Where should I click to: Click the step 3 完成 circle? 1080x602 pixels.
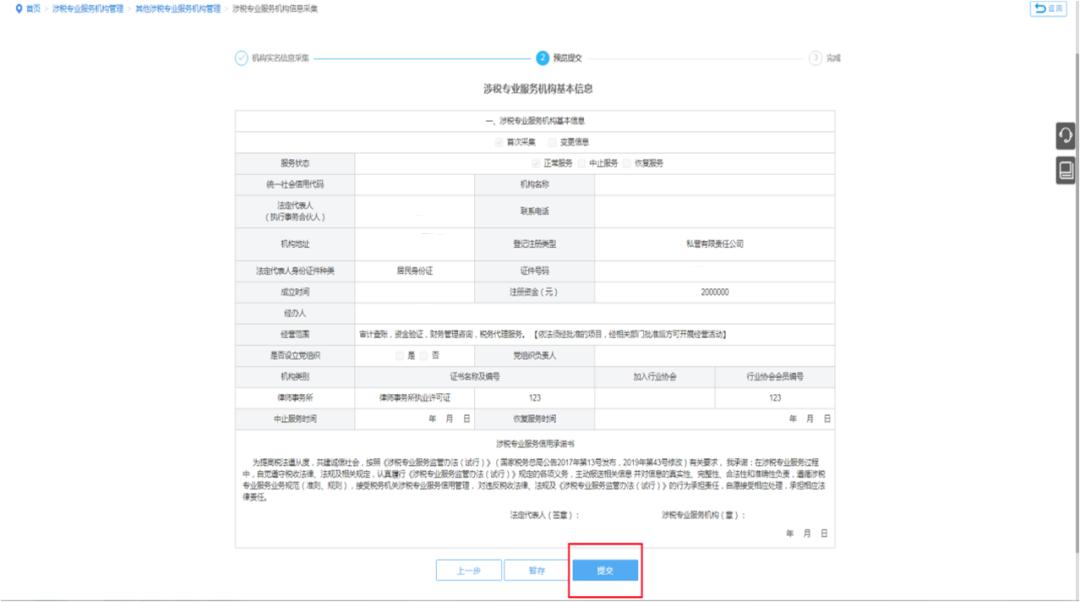[815, 58]
